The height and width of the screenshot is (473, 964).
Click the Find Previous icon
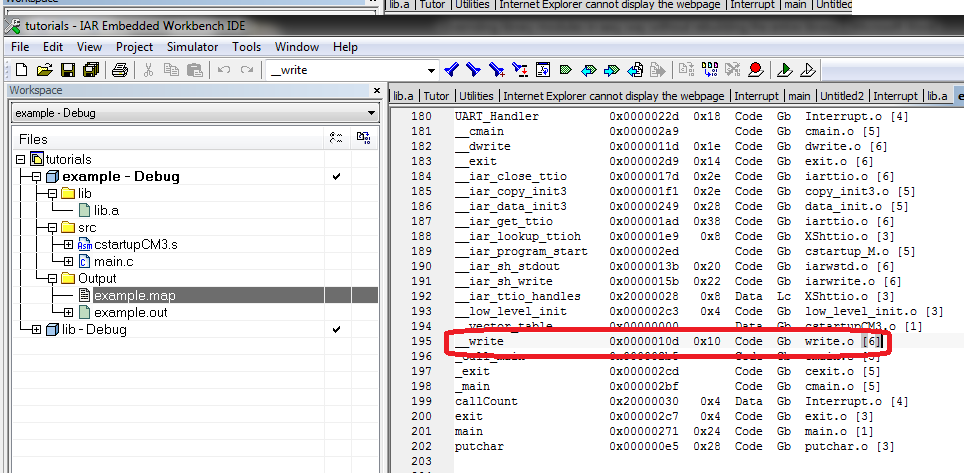(x=451, y=70)
